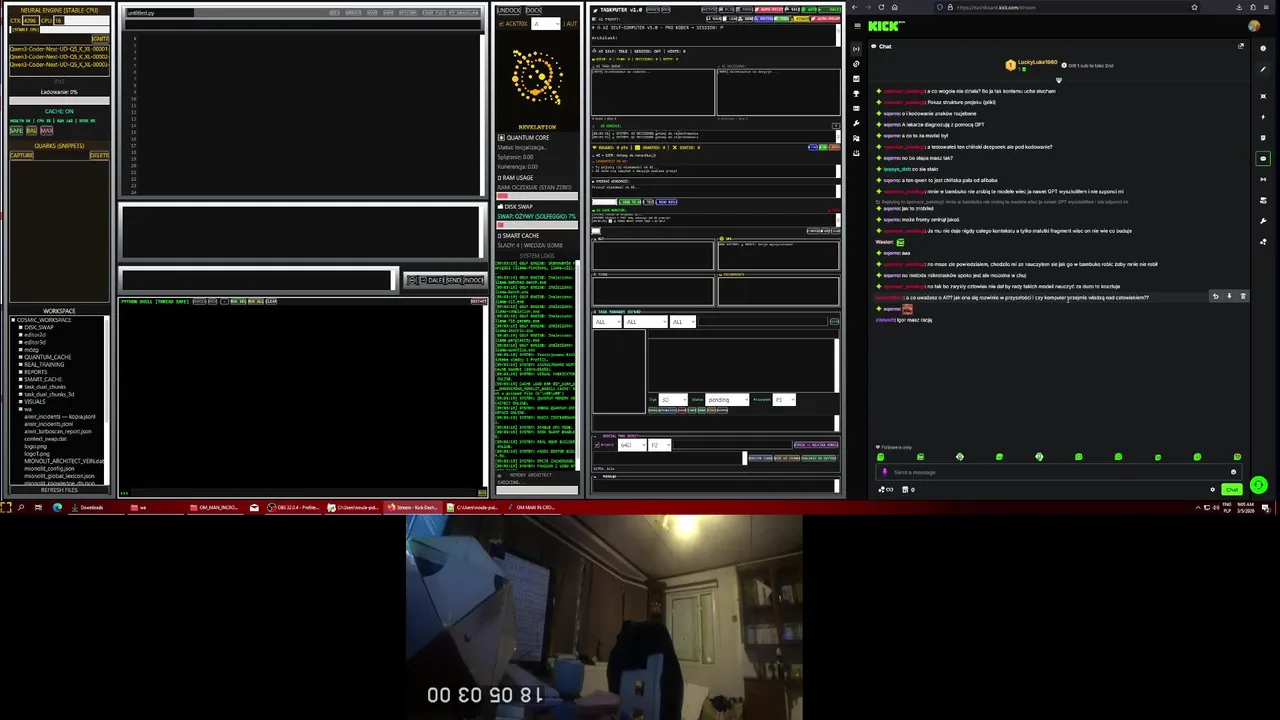Go to the browser home page
The height and width of the screenshot is (720, 1280).
(x=895, y=7)
